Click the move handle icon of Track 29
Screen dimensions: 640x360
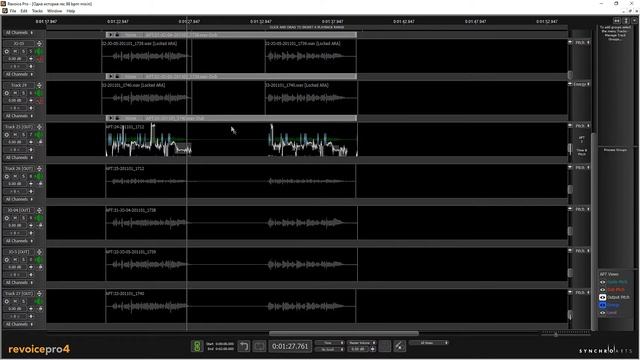39,85
